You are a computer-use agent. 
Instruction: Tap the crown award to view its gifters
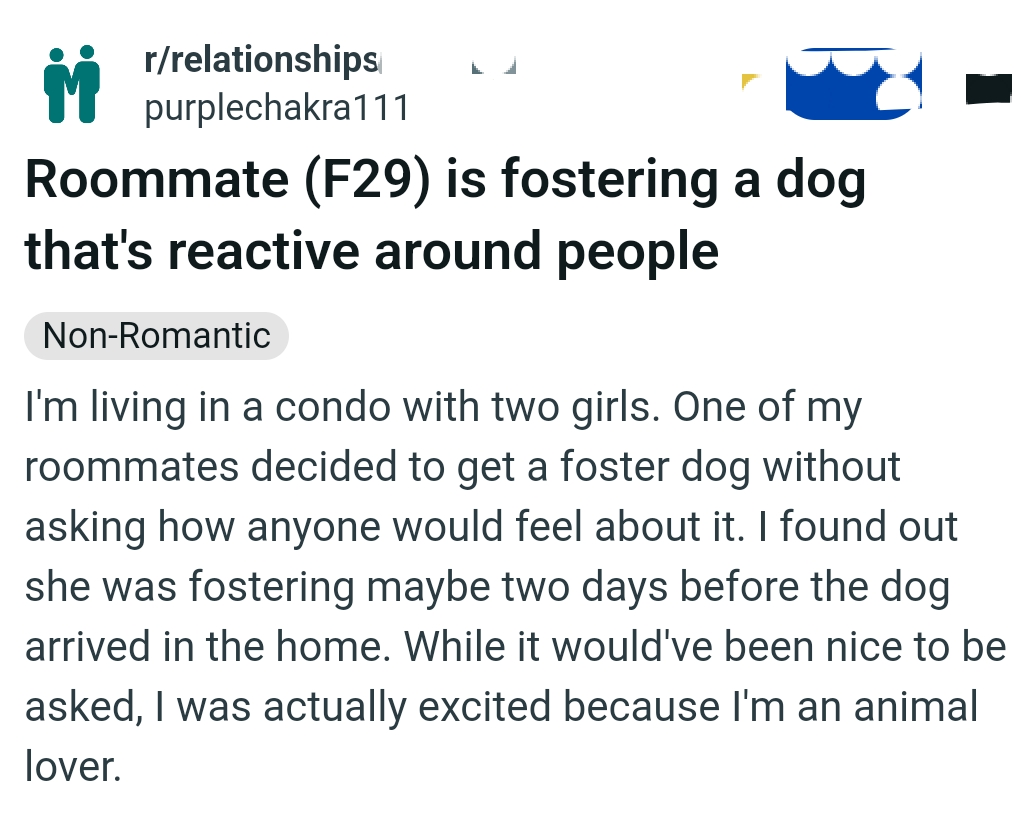(853, 86)
